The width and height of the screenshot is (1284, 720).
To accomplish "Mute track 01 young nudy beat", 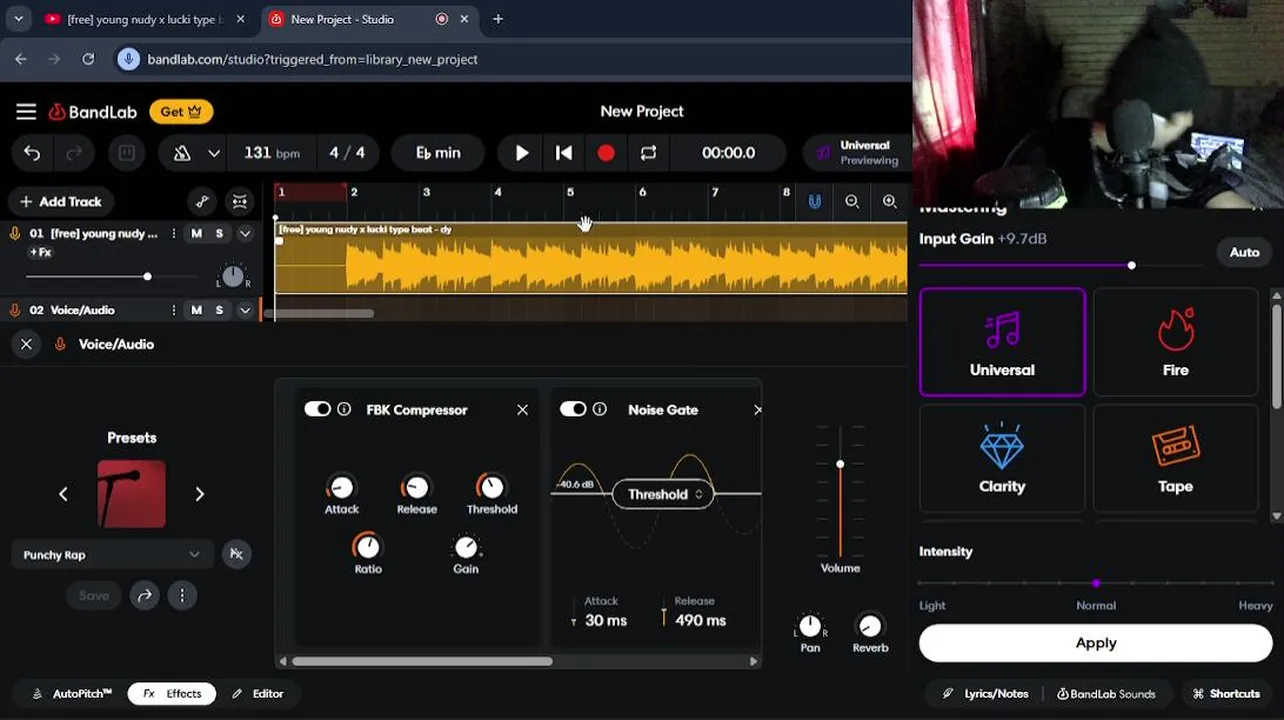I will pyautogui.click(x=196, y=233).
